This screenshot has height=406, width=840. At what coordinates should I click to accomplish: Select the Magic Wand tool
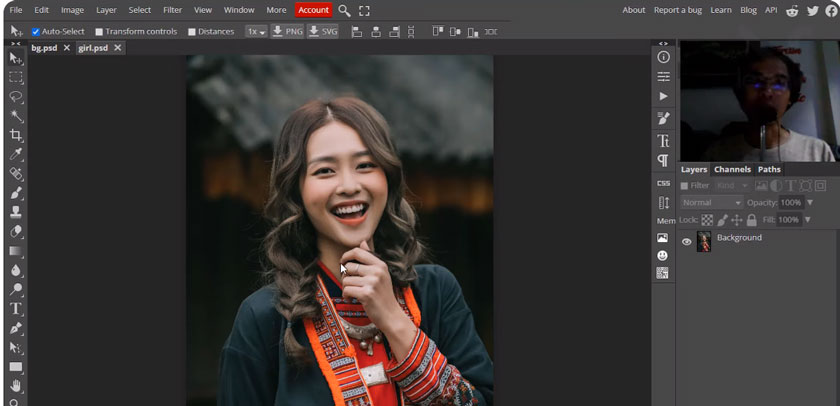16,116
